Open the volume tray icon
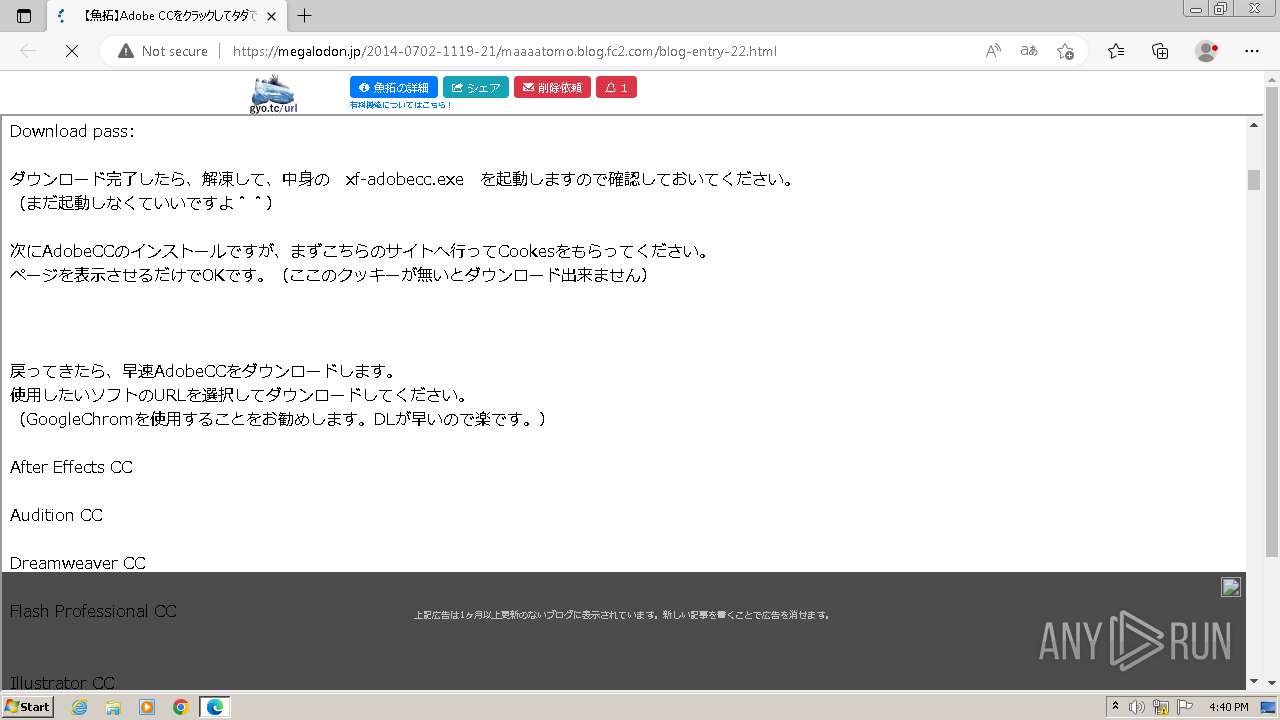This screenshot has height=720, width=1280. [1138, 707]
